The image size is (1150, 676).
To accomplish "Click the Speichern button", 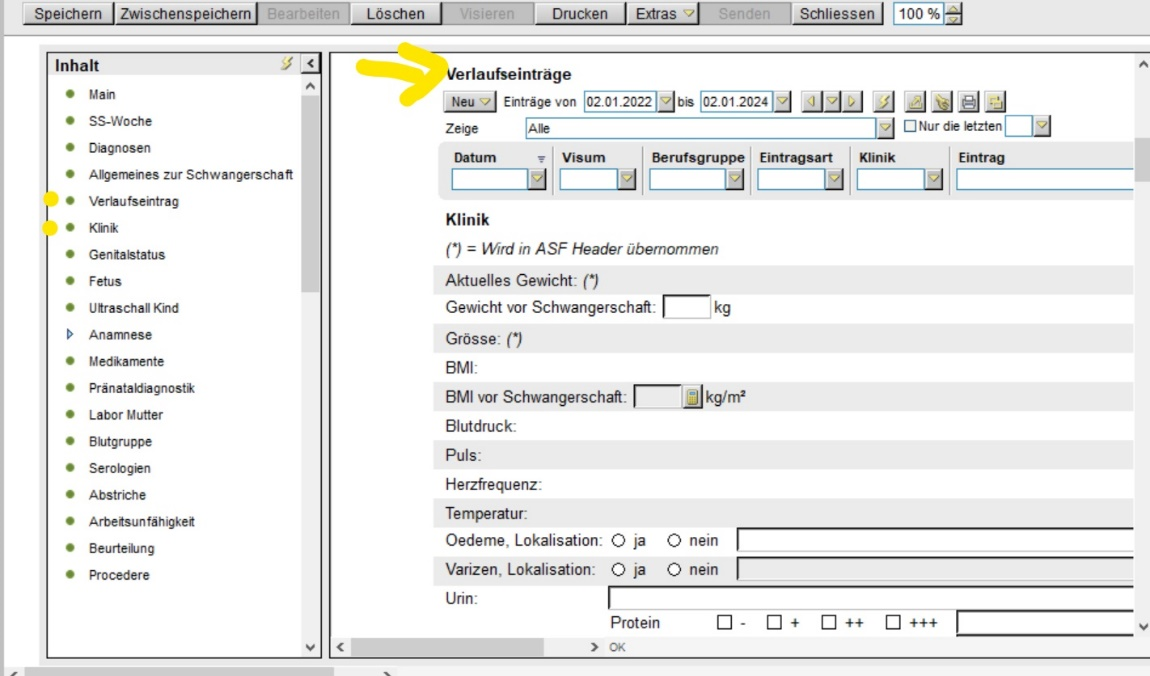I will pyautogui.click(x=68, y=14).
